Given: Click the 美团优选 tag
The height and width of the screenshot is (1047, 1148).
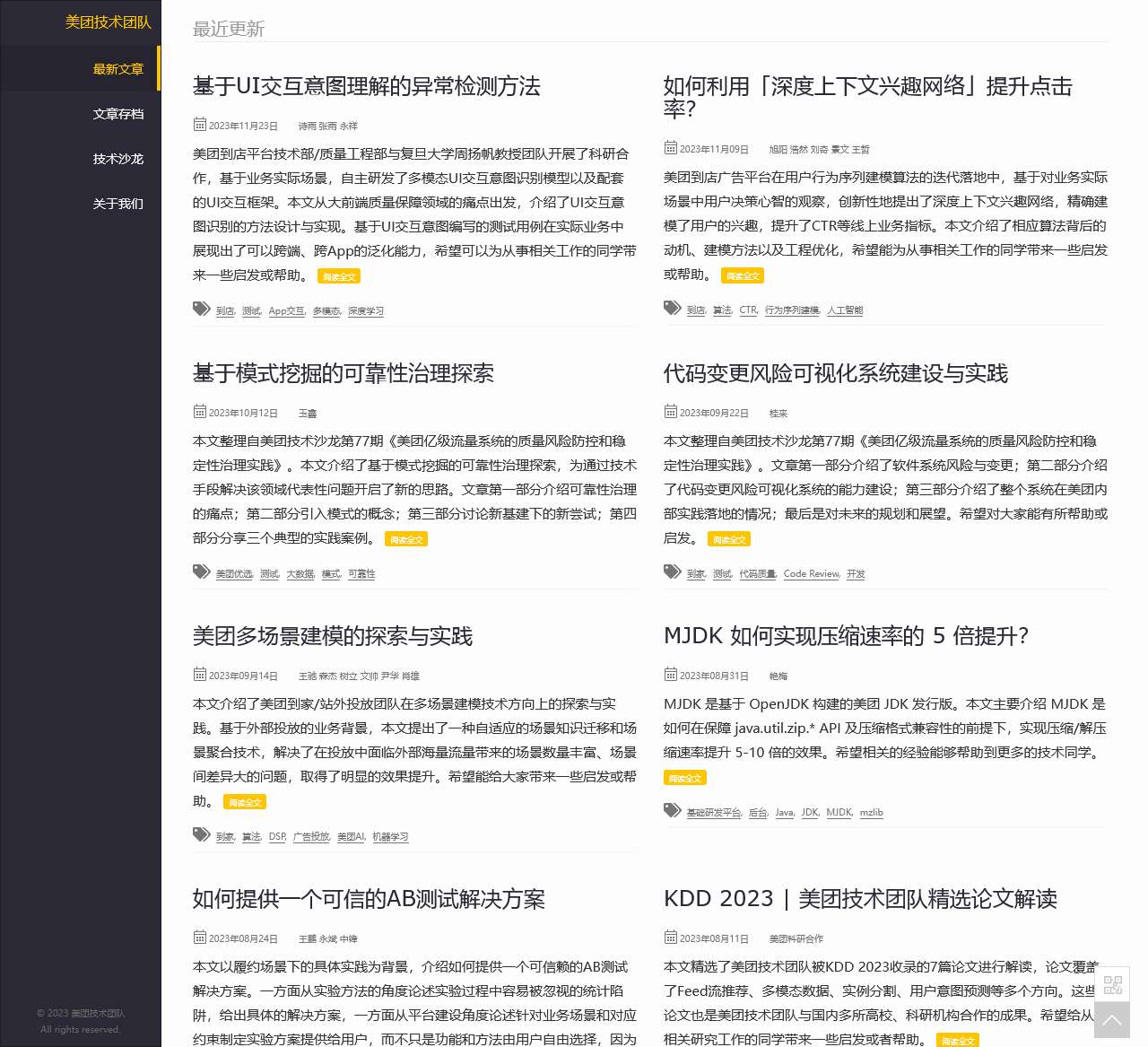Looking at the screenshot, I should 234,573.
